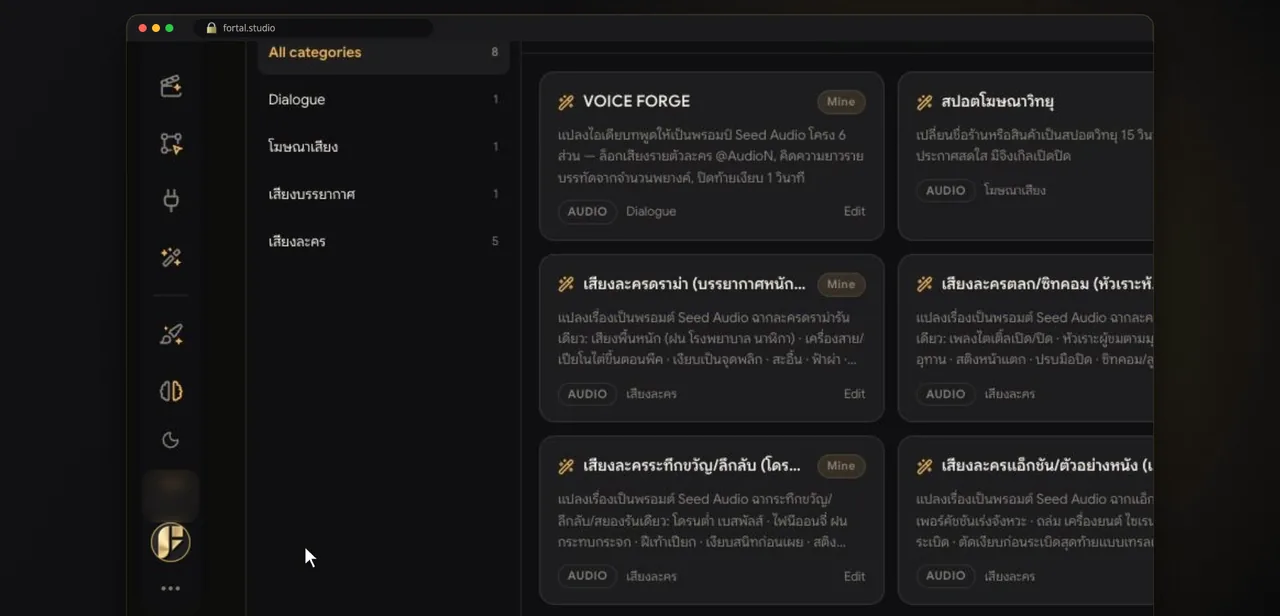1280x616 pixels.
Task: Click the wand icon beside เสียงละครระทึกขวัญ/ลึกลับ
Action: 566,466
